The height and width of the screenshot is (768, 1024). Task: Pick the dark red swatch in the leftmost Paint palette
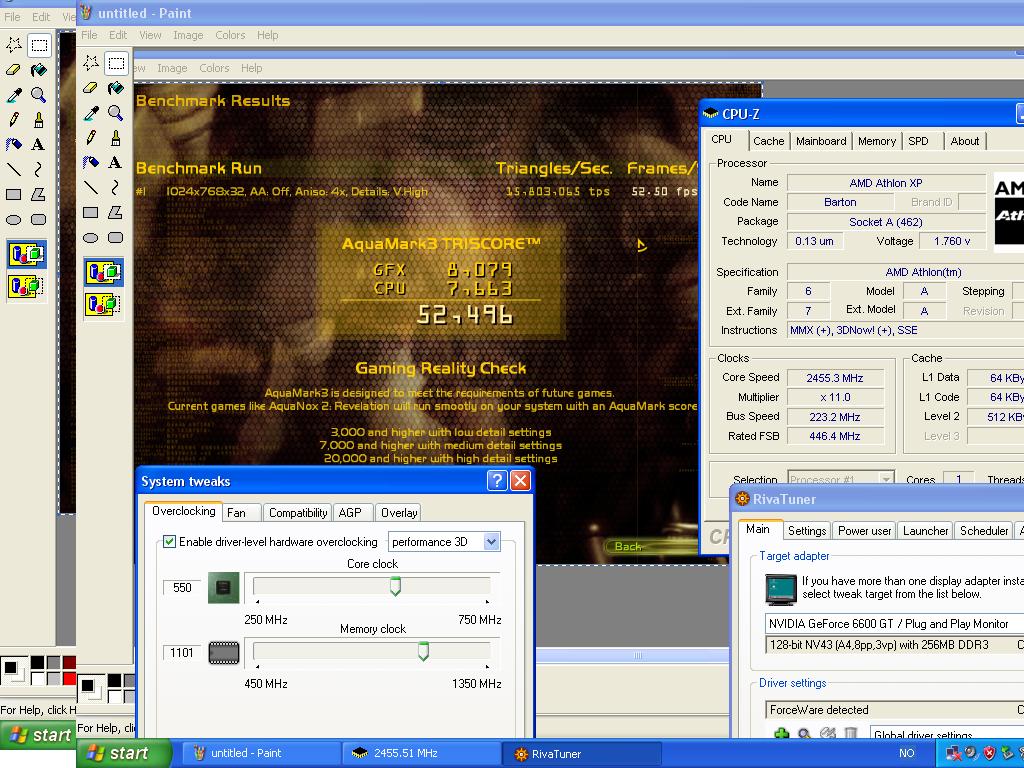69,662
